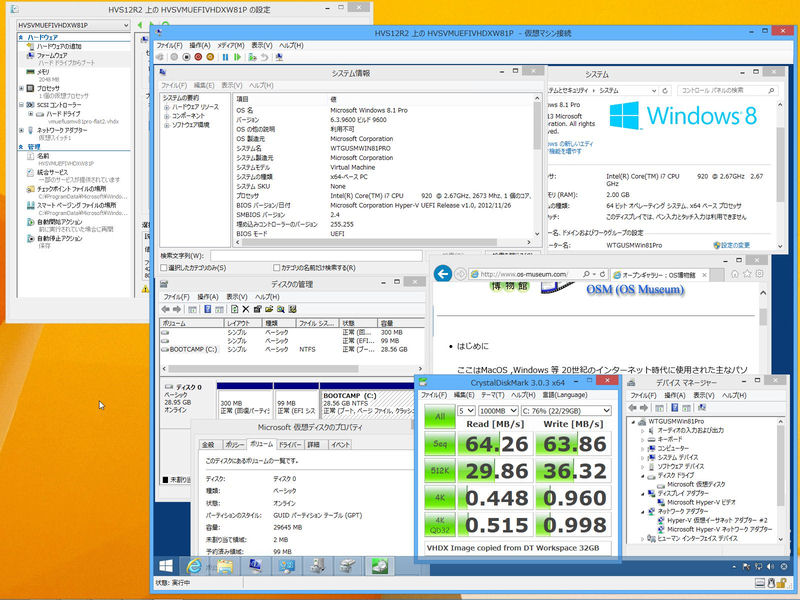Click the Home icon in Internet Explorer
800x600 pixels.
point(735,274)
